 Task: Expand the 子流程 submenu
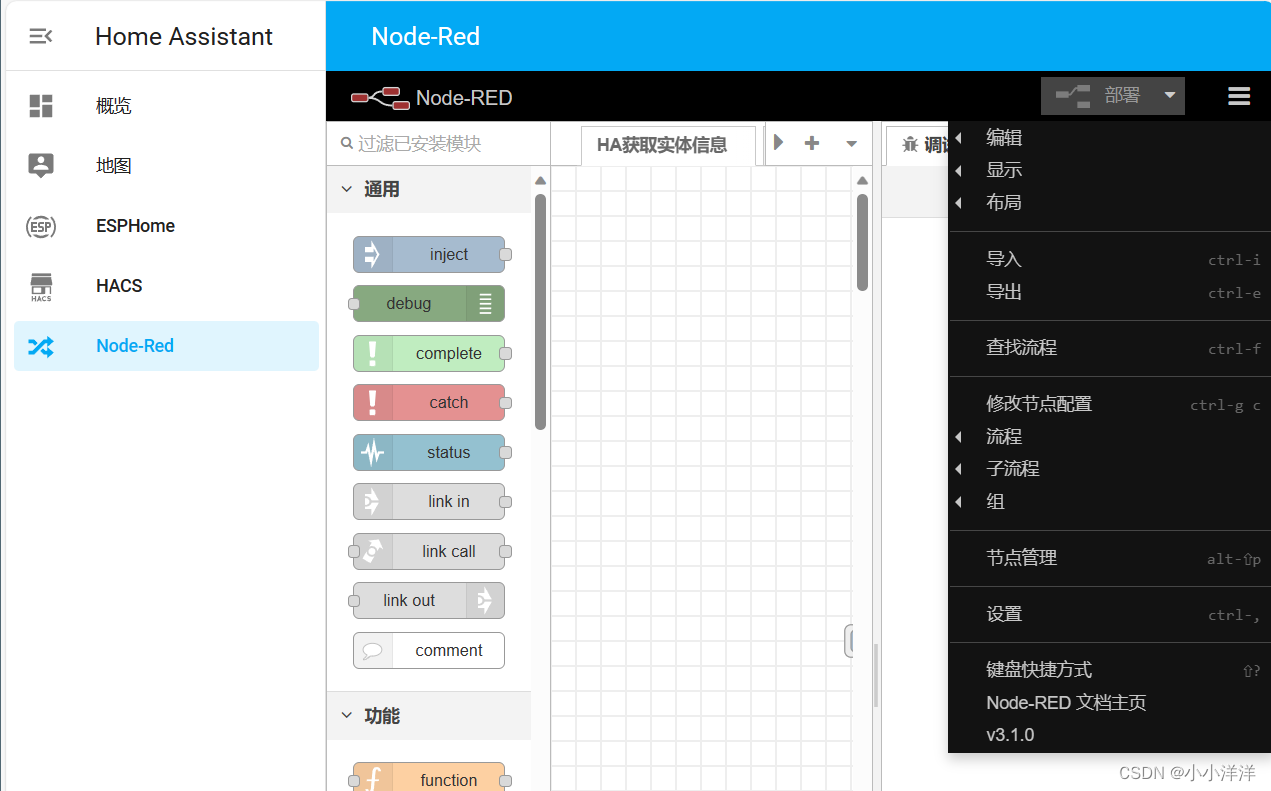(x=1108, y=468)
